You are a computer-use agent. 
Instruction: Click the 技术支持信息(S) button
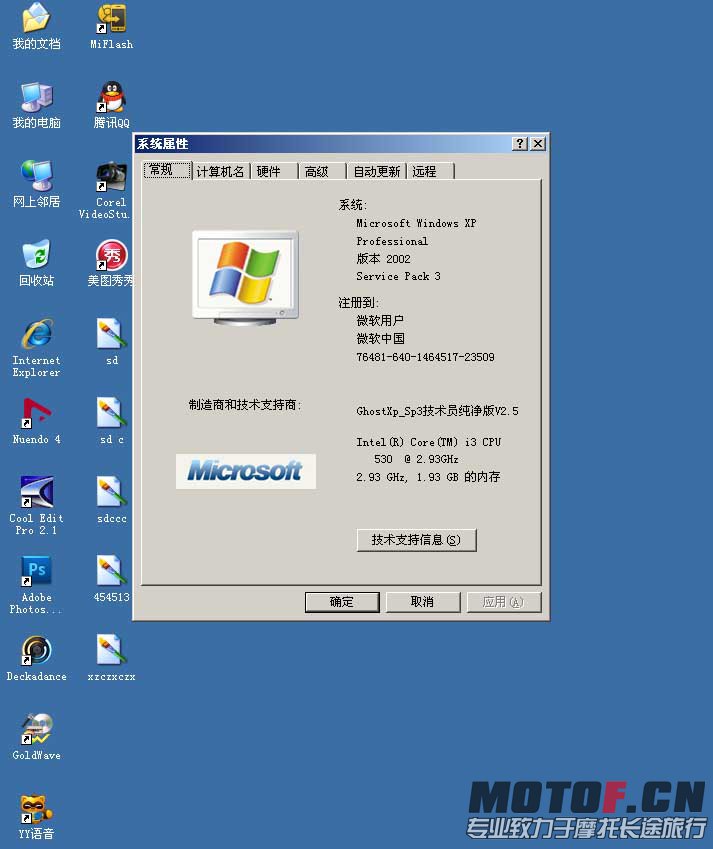[x=416, y=540]
